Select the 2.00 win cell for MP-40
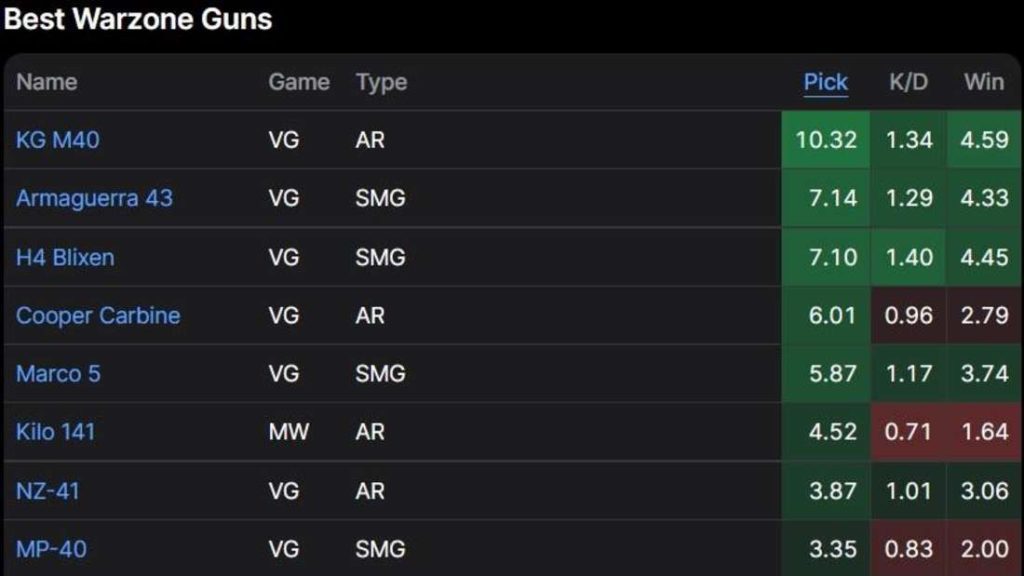The image size is (1024, 576). pos(984,548)
